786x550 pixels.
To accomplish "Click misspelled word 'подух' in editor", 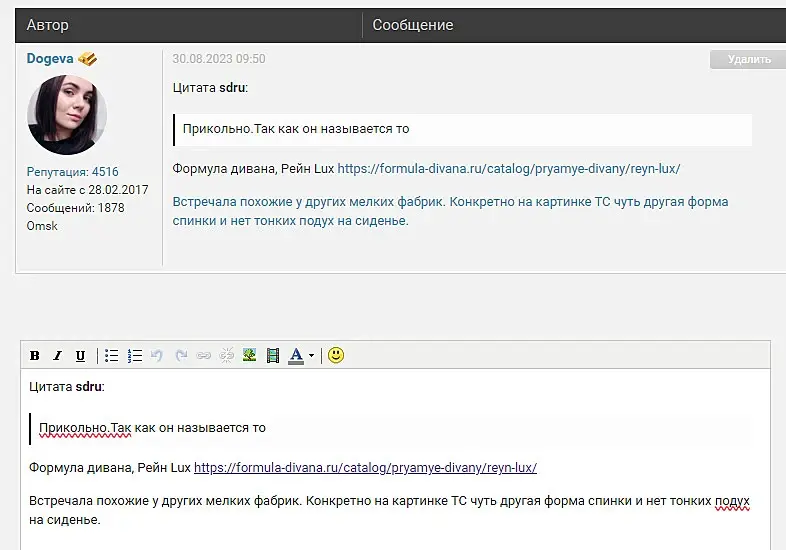I will (x=732, y=501).
